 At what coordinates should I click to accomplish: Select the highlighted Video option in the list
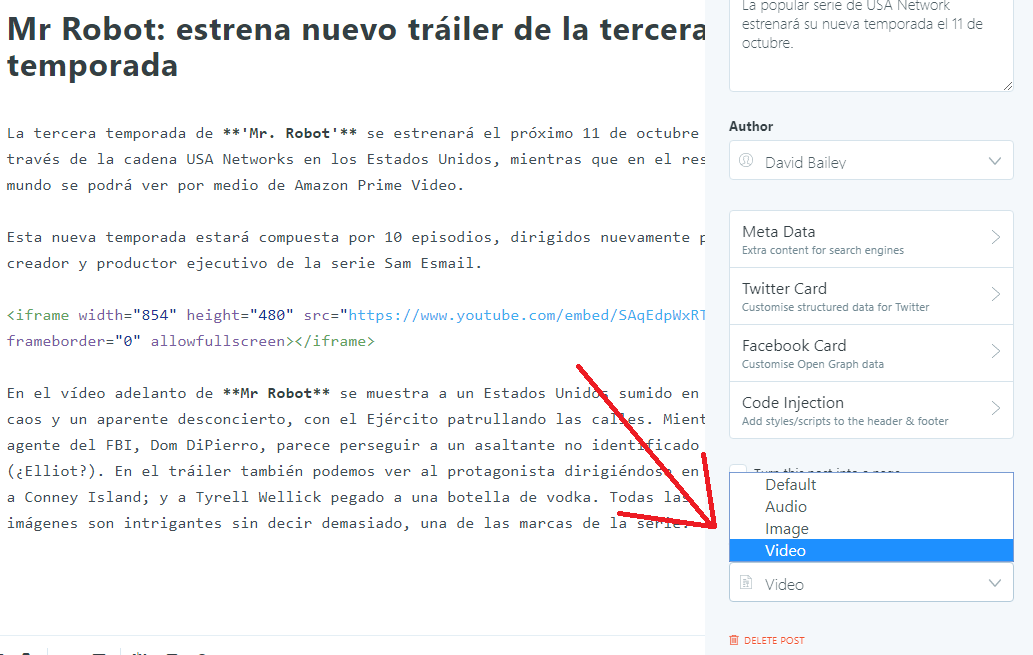point(871,550)
